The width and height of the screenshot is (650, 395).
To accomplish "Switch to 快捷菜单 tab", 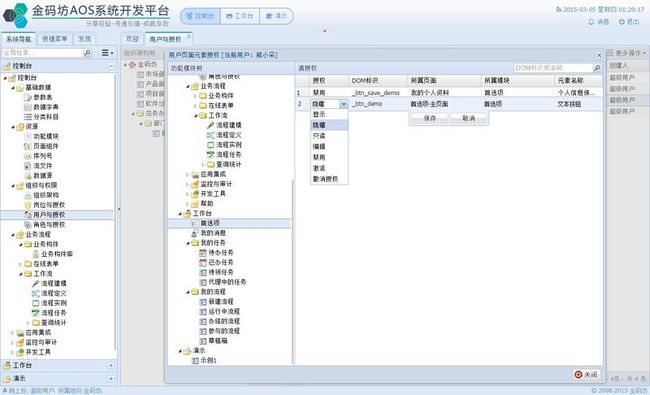I will click(x=55, y=39).
